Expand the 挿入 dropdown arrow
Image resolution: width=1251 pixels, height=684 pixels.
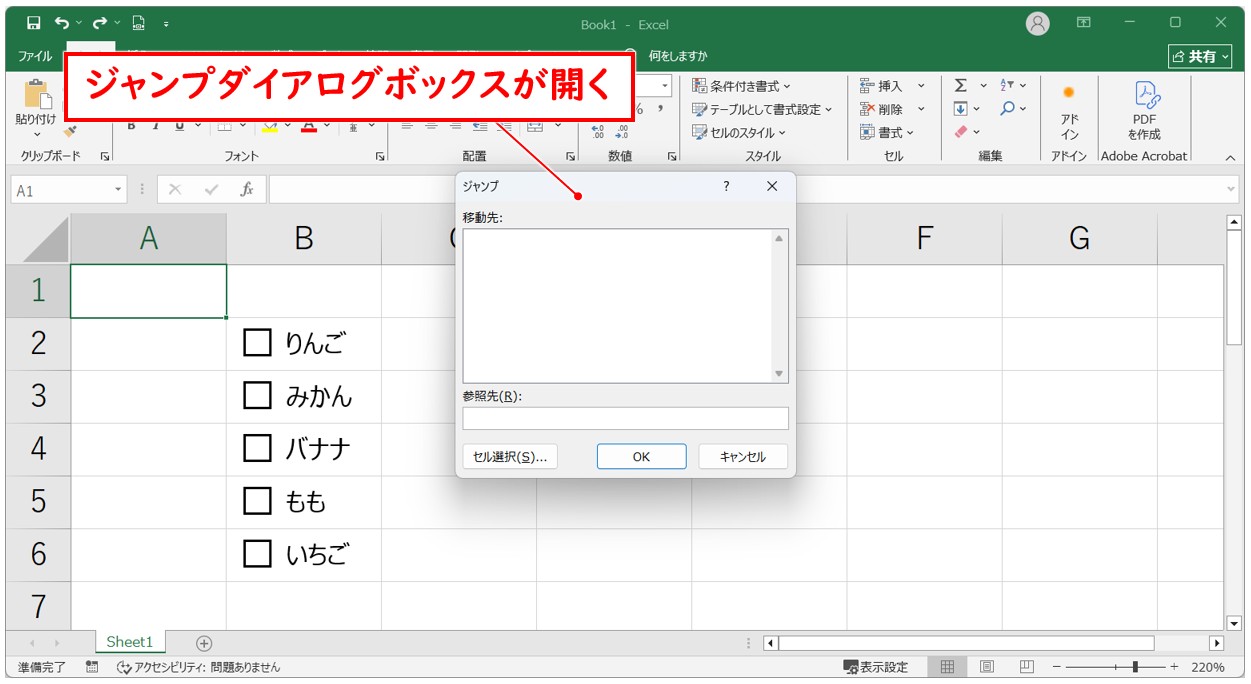(921, 86)
